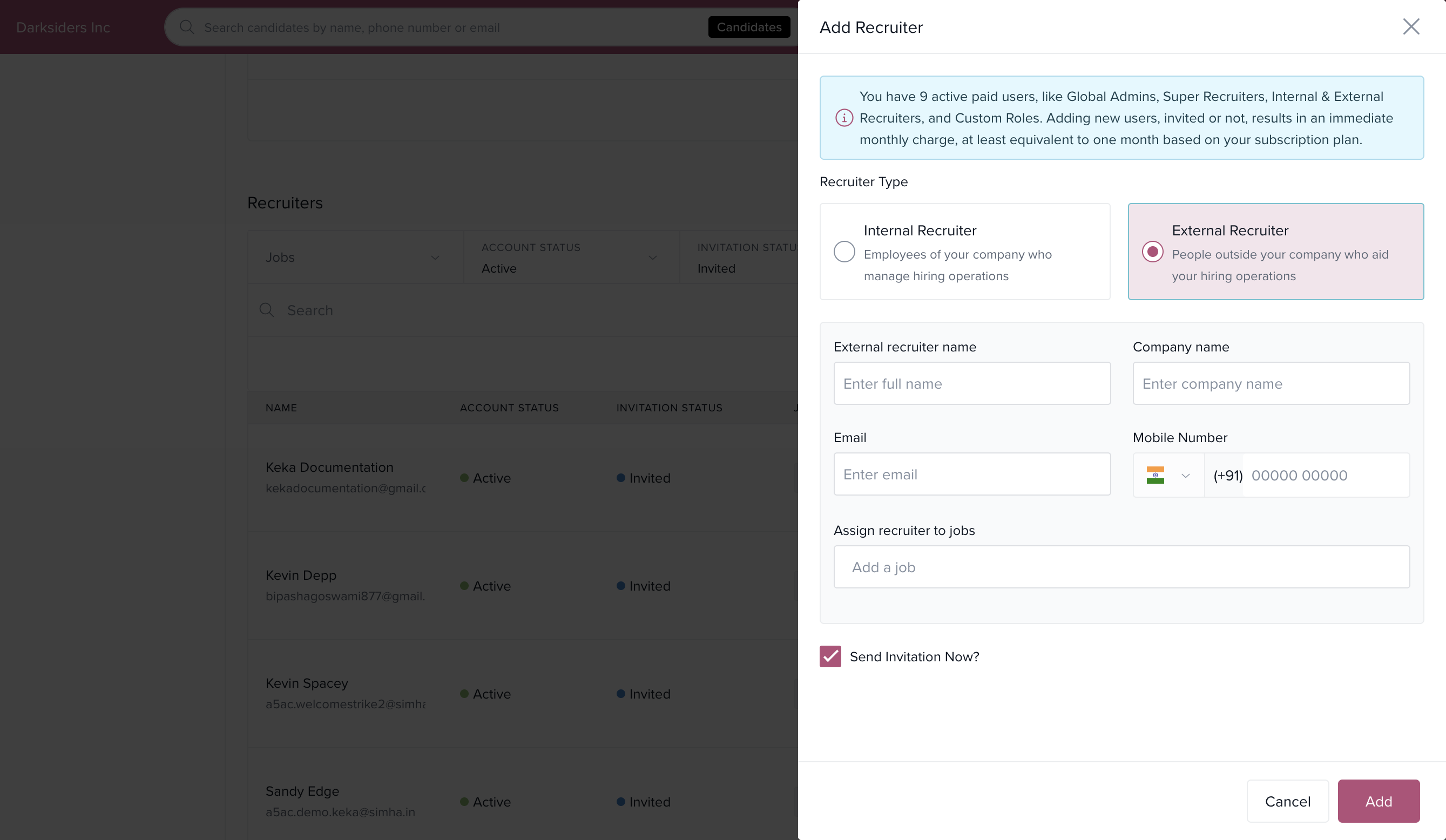Click the Candidates search scope tag

point(748,27)
